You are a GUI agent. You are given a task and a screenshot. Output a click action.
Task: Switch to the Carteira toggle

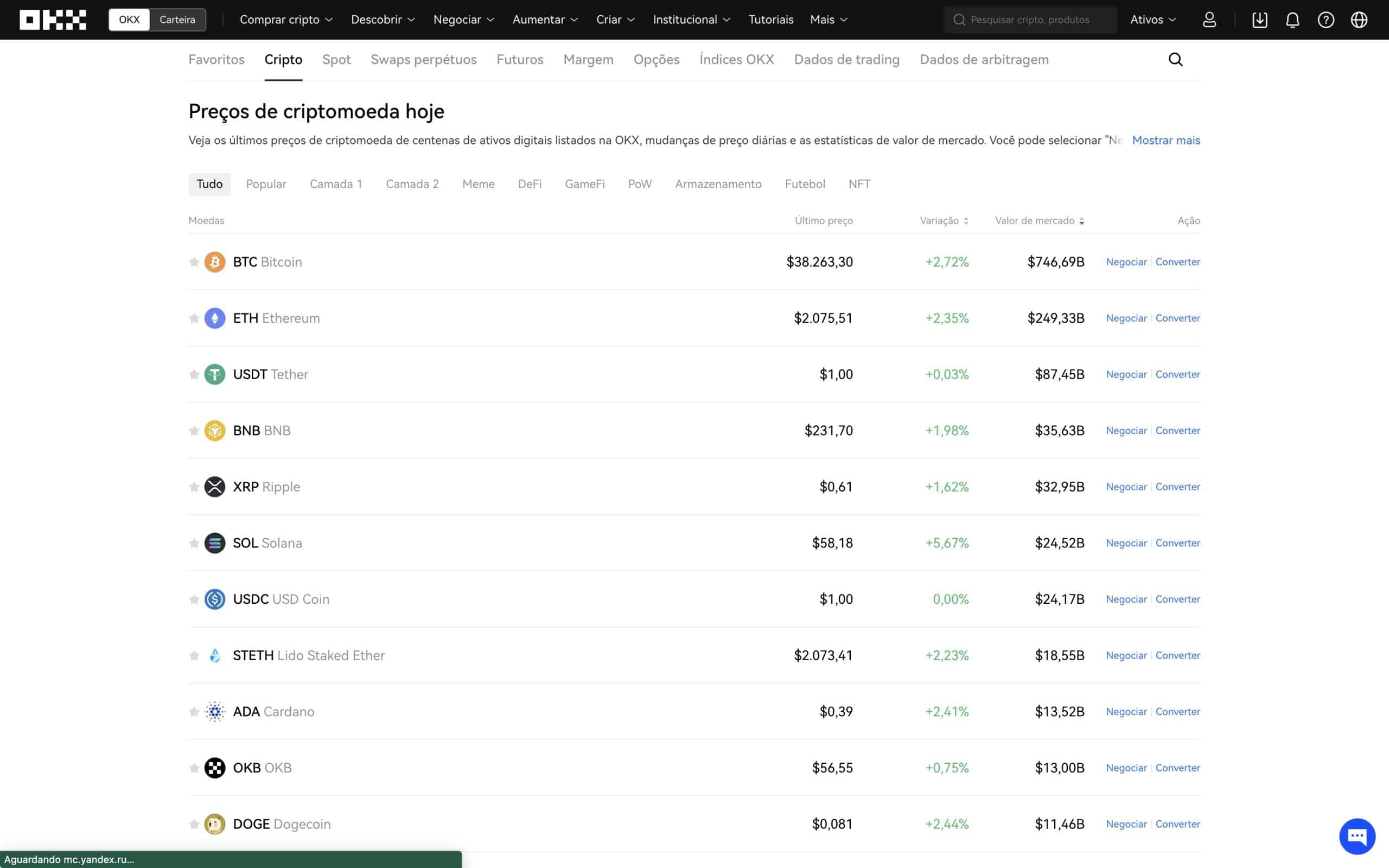pos(177,20)
